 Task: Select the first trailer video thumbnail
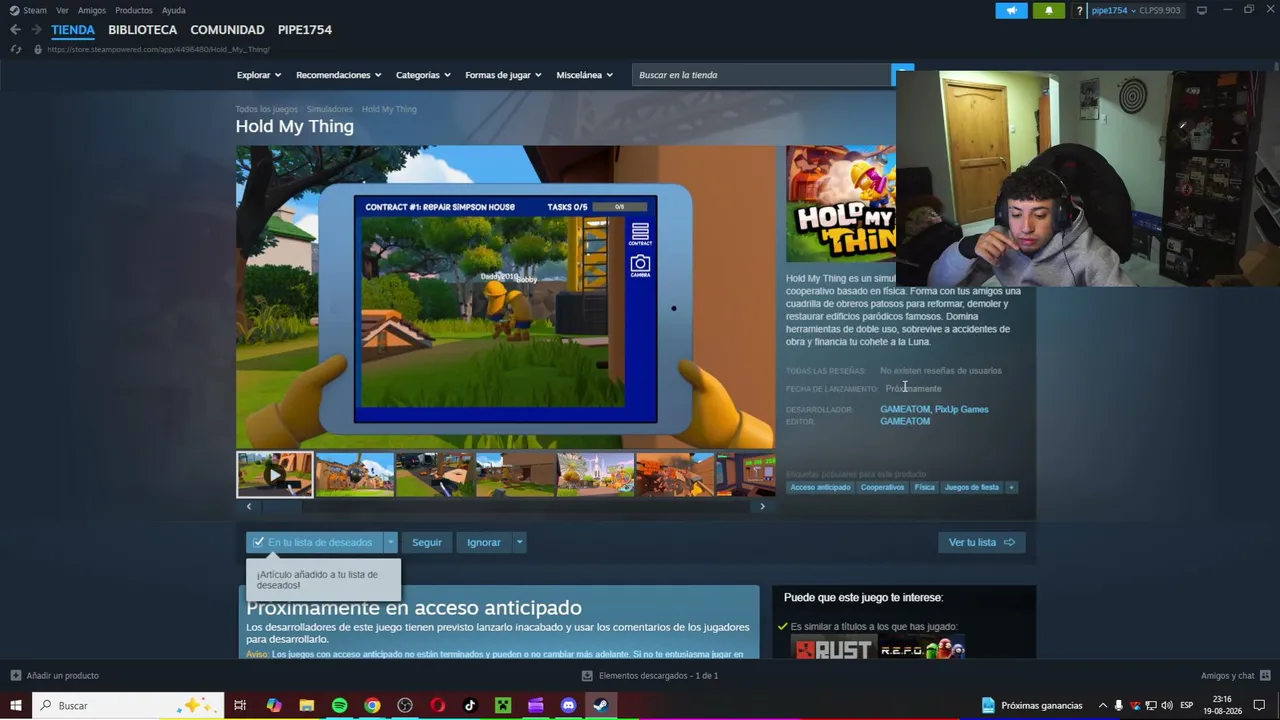pos(275,474)
